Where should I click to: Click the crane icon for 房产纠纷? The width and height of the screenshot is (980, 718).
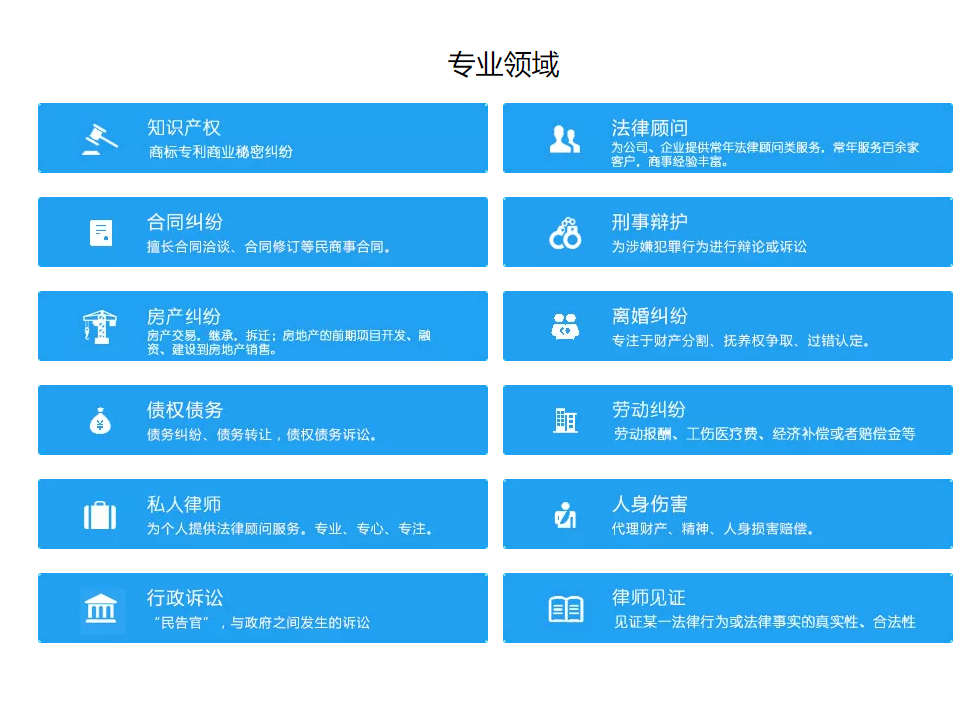pyautogui.click(x=100, y=327)
